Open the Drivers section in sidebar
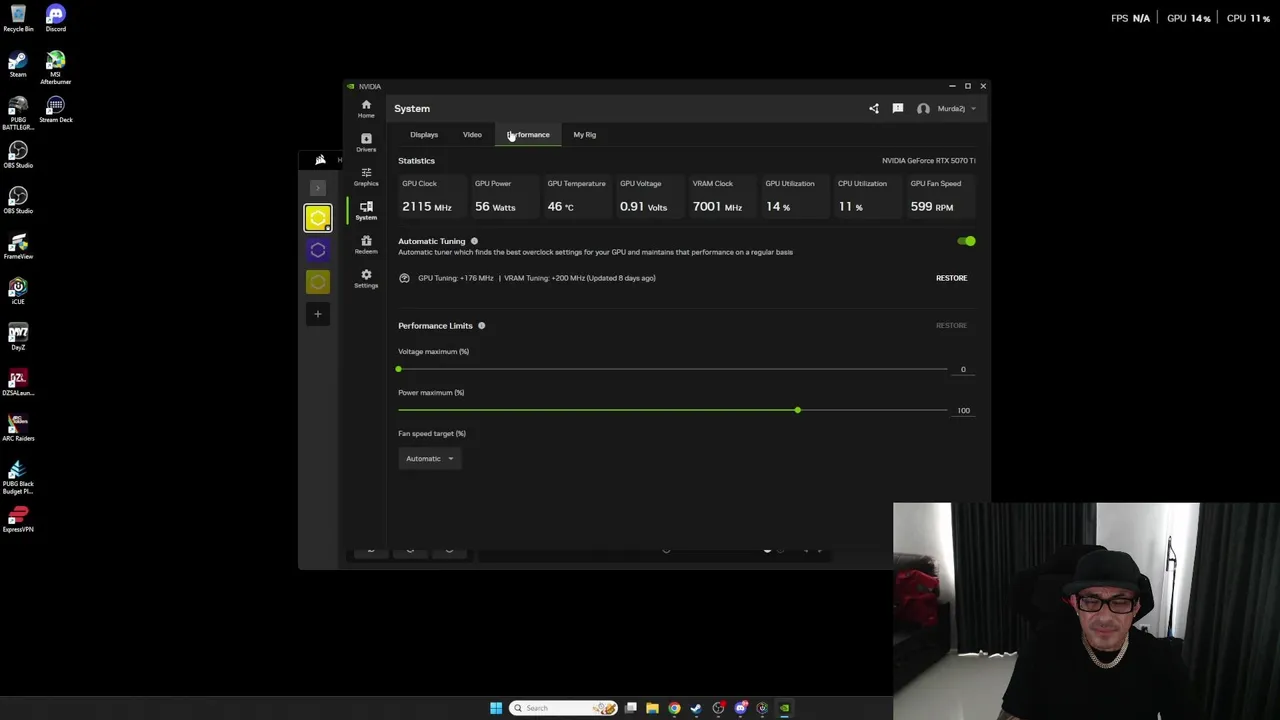The height and width of the screenshot is (720, 1280). point(366,142)
